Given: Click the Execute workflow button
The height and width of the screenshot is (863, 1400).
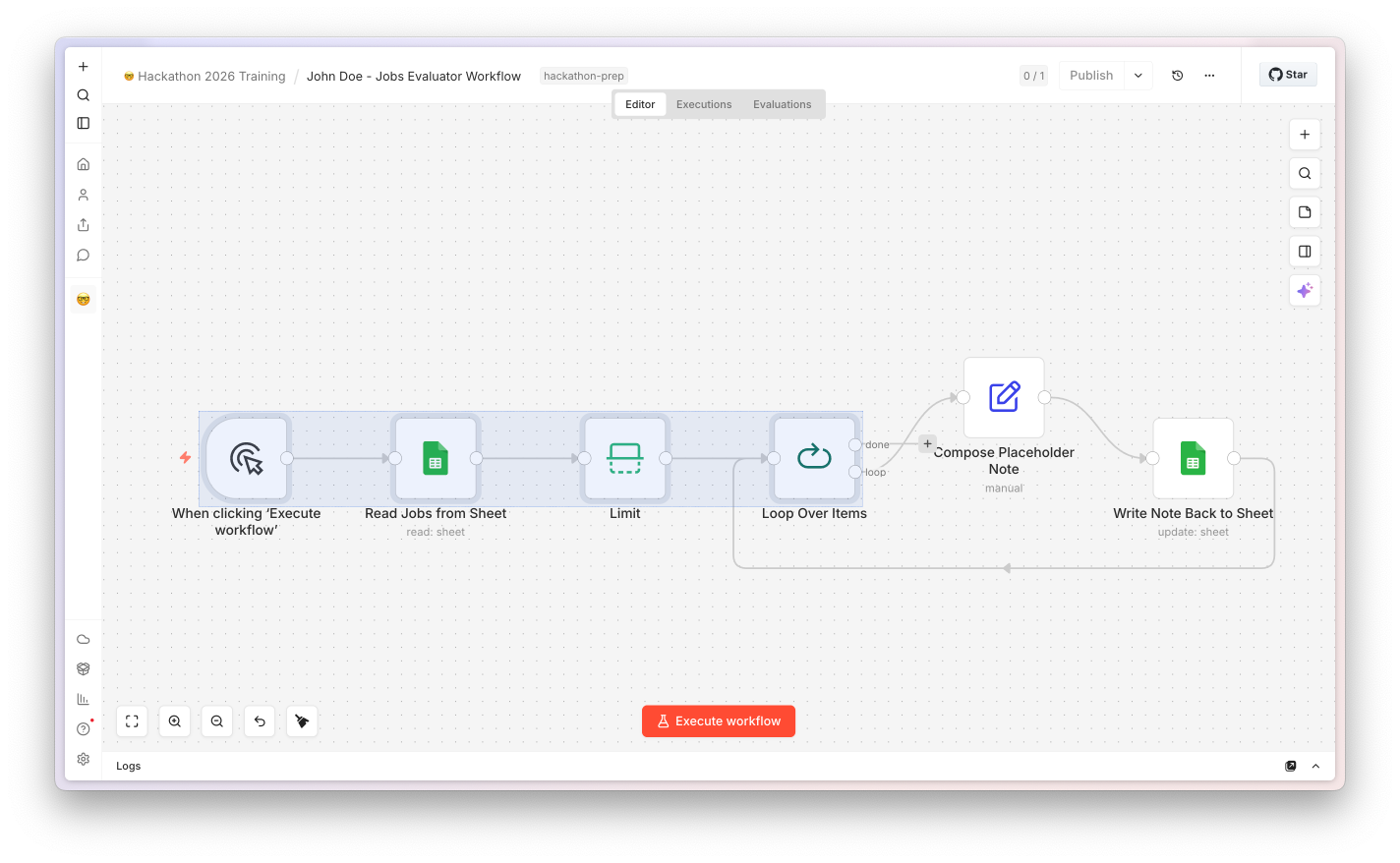Looking at the screenshot, I should (719, 721).
